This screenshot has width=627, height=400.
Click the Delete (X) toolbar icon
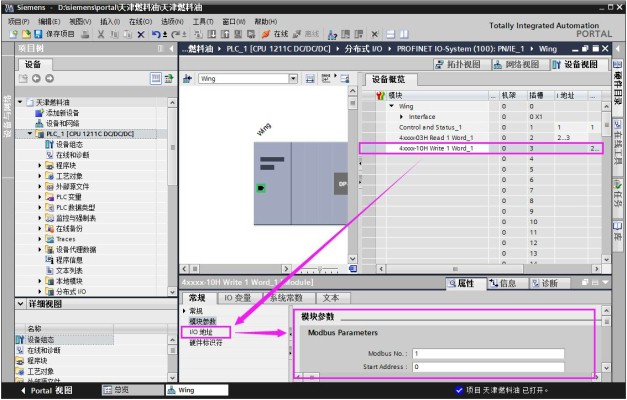(x=141, y=35)
